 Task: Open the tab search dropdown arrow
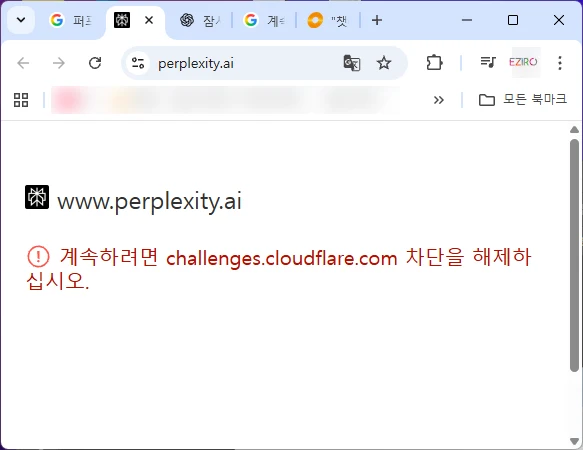click(x=21, y=20)
